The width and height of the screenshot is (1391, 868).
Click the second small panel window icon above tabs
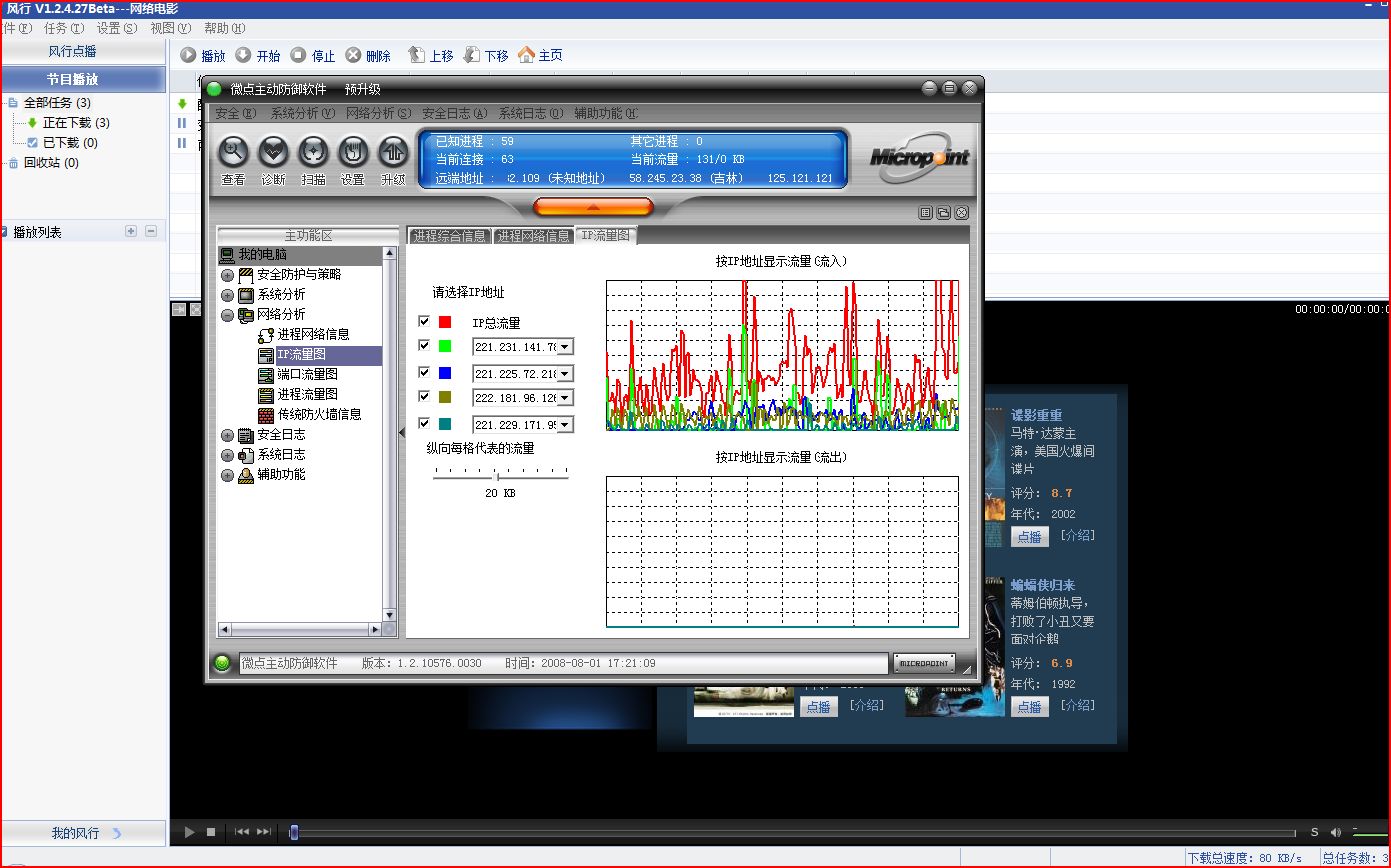(x=943, y=212)
